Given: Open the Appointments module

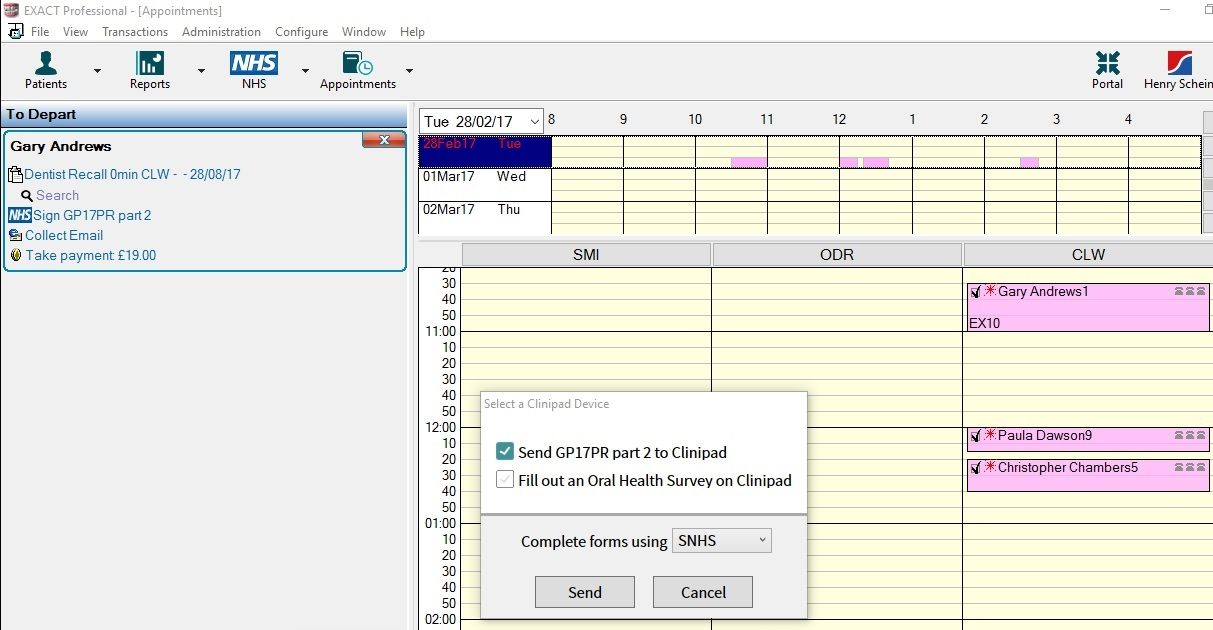Looking at the screenshot, I should pos(357,70).
